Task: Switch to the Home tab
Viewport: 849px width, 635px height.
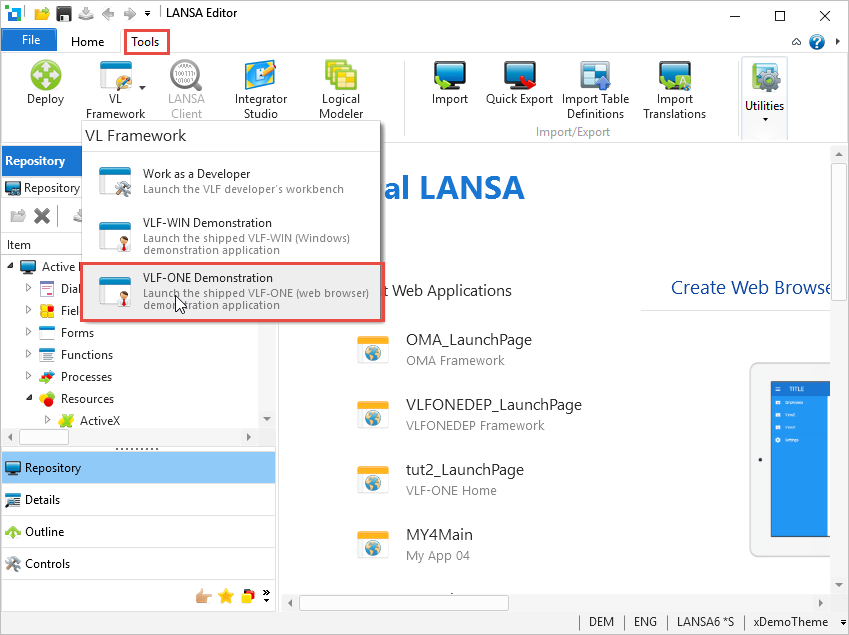Action: pos(87,42)
